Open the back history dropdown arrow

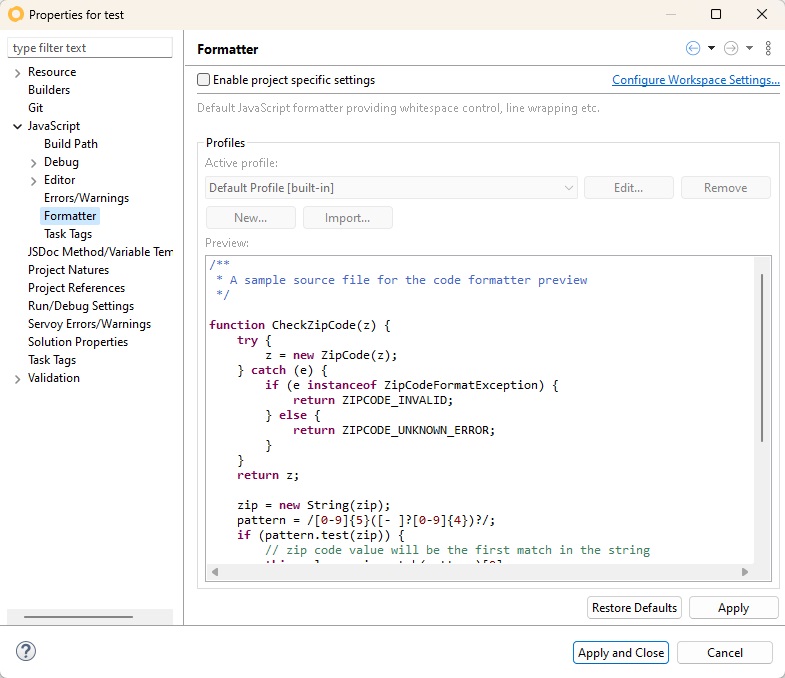pyautogui.click(x=711, y=48)
